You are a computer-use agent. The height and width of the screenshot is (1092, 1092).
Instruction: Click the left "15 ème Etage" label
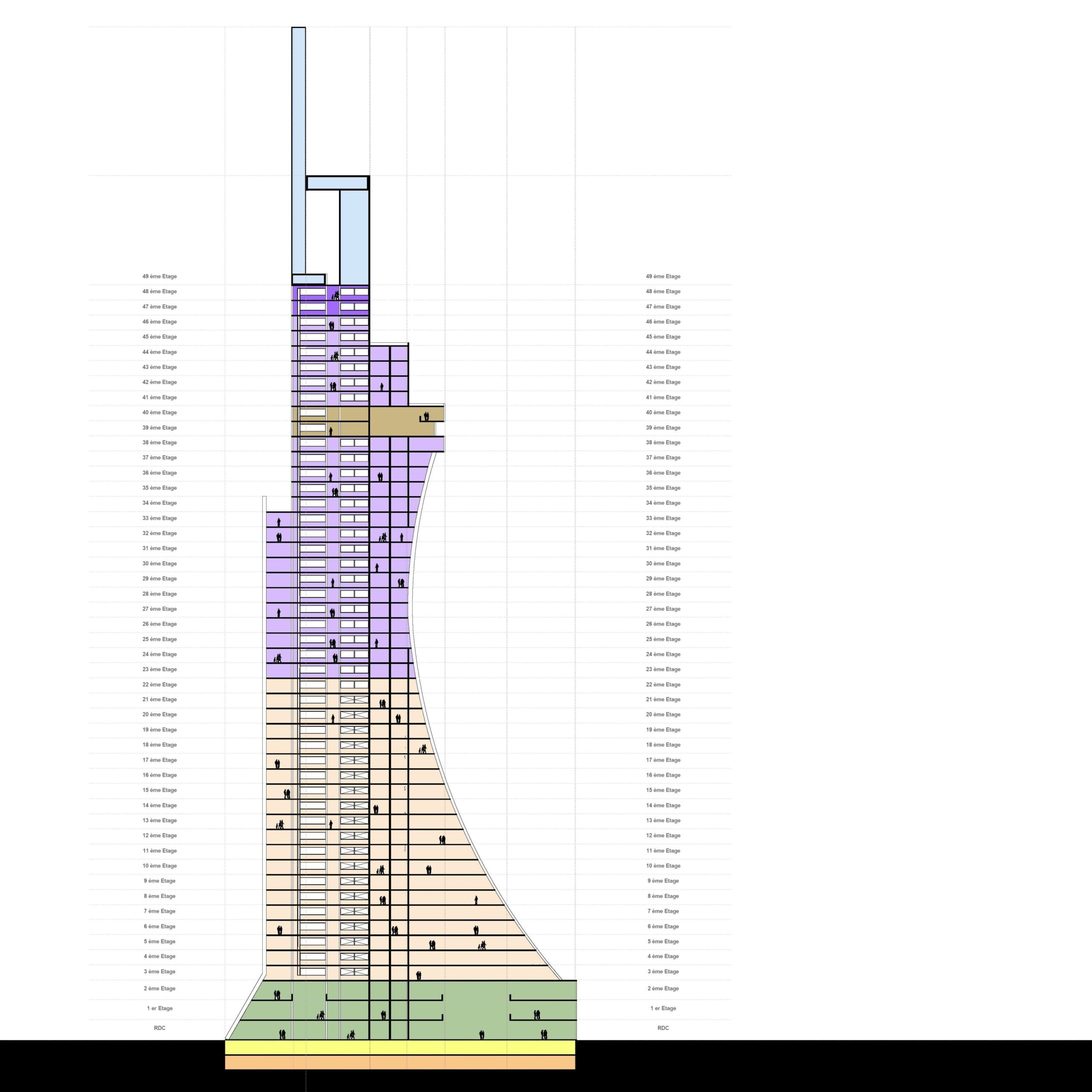(160, 790)
